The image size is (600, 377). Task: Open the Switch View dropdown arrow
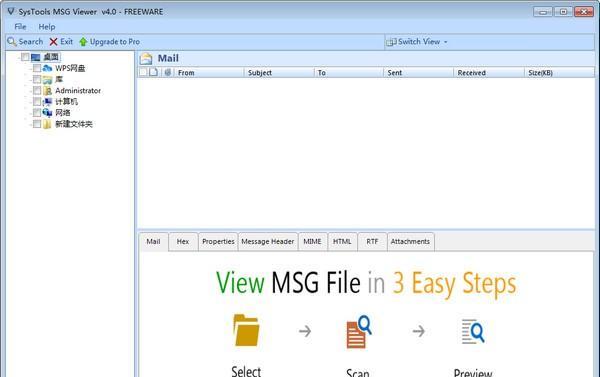(x=445, y=42)
